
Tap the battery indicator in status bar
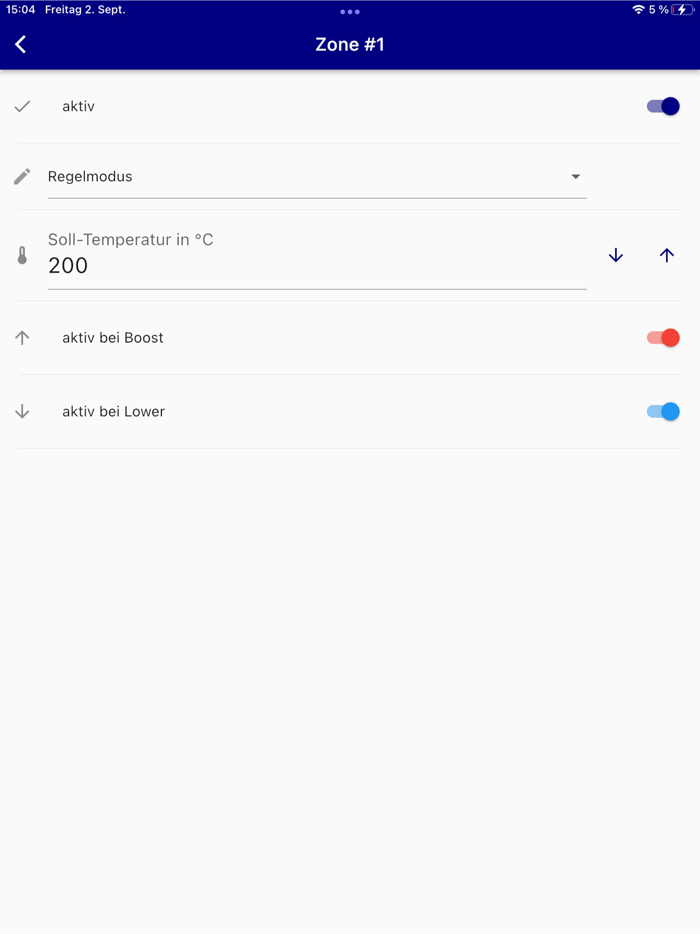click(683, 10)
